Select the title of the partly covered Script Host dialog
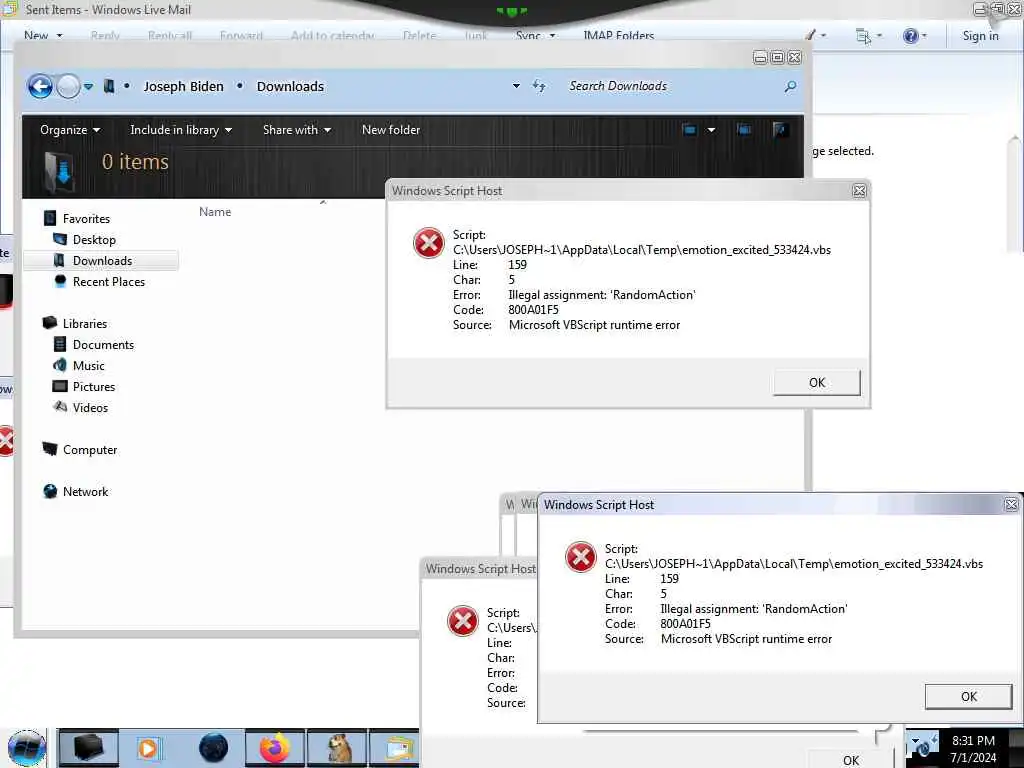This screenshot has width=1024, height=768. [x=481, y=569]
